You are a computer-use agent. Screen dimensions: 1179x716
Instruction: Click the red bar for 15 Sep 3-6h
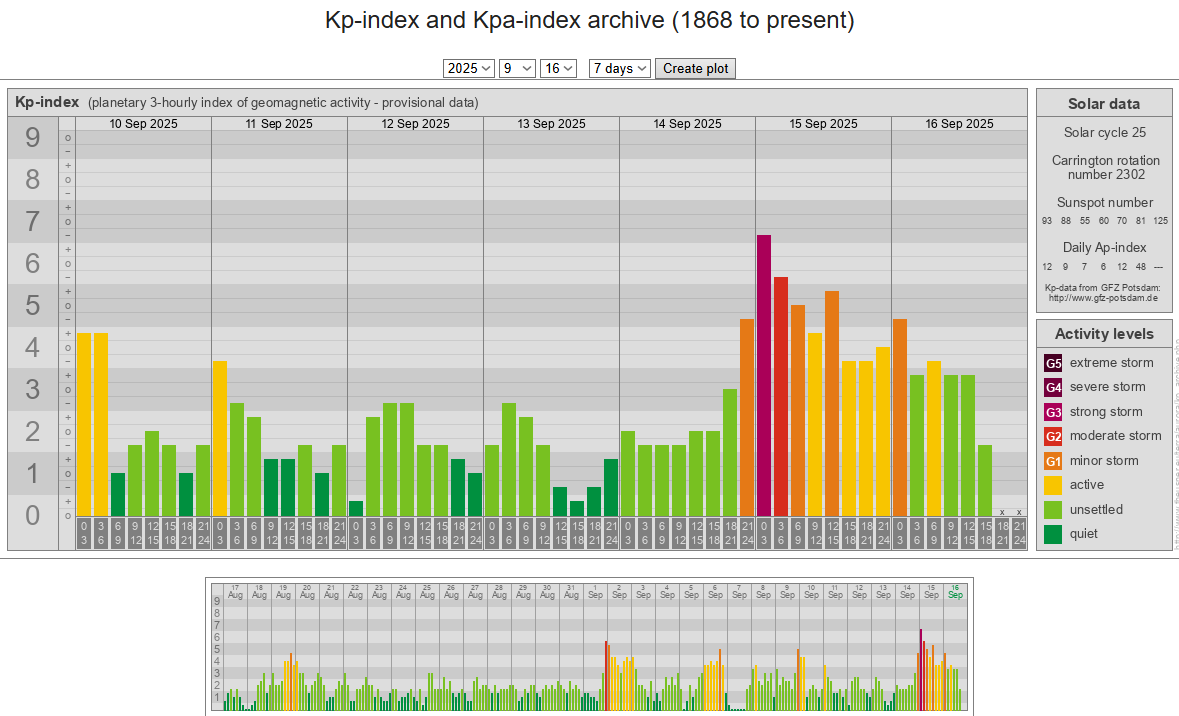780,396
